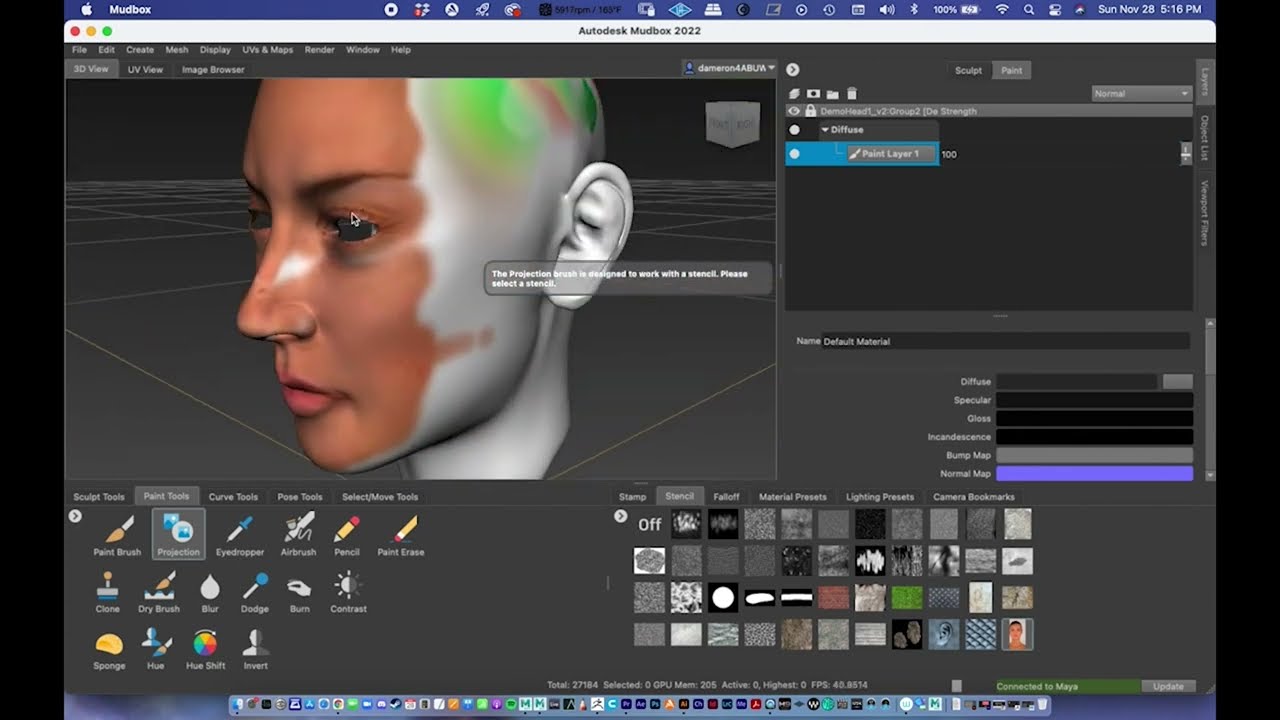Select the Sponge tool
1280x720 pixels.
pos(109,649)
